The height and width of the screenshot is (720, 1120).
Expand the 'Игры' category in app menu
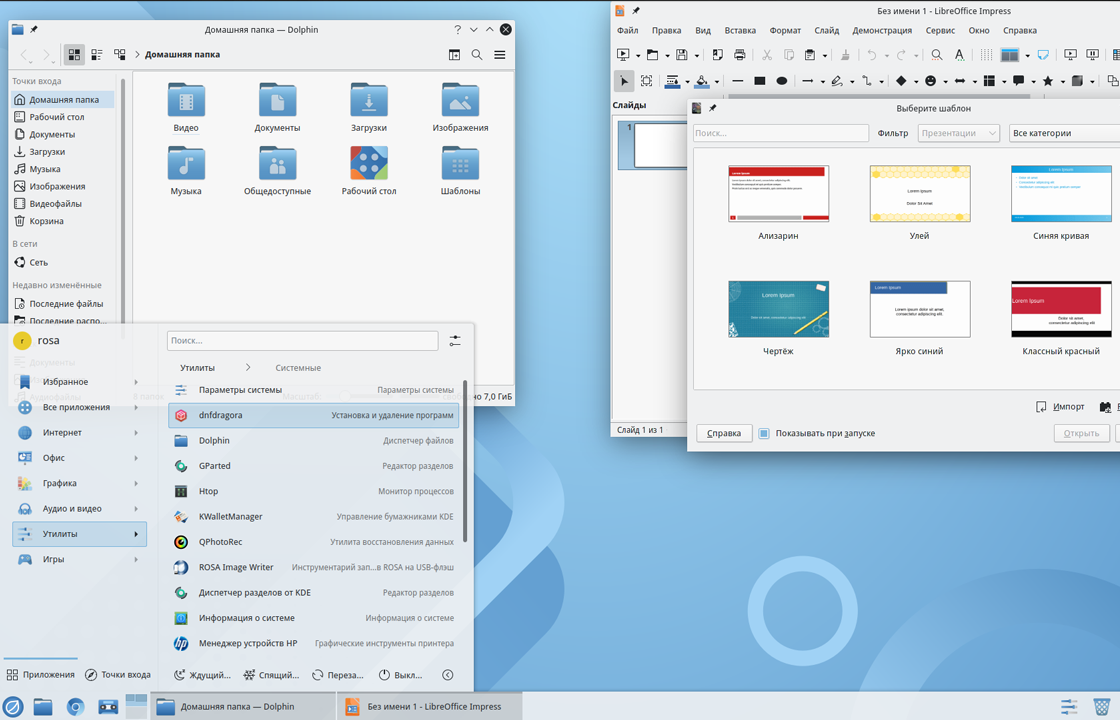coord(79,559)
